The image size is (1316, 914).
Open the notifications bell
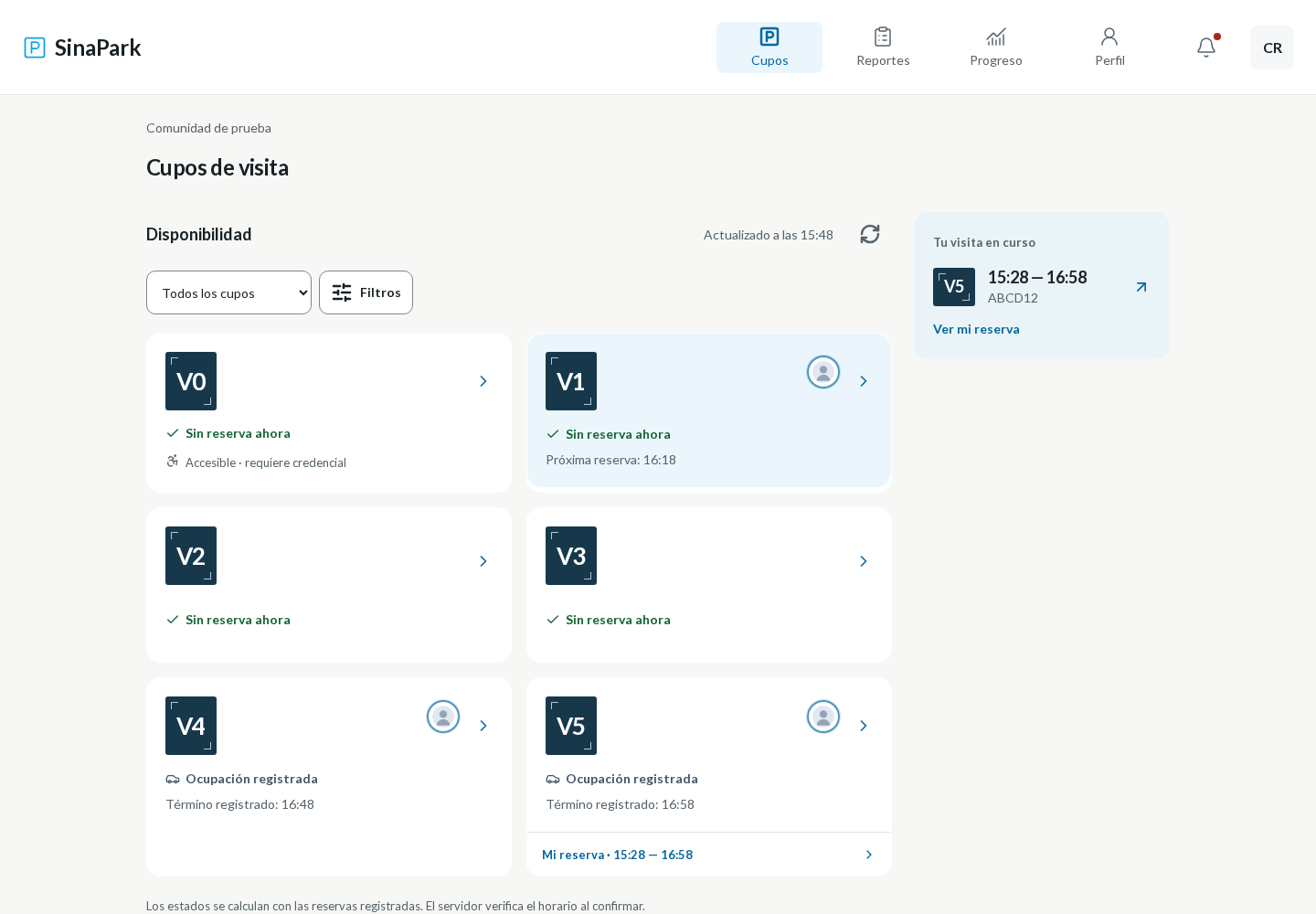point(1206,48)
